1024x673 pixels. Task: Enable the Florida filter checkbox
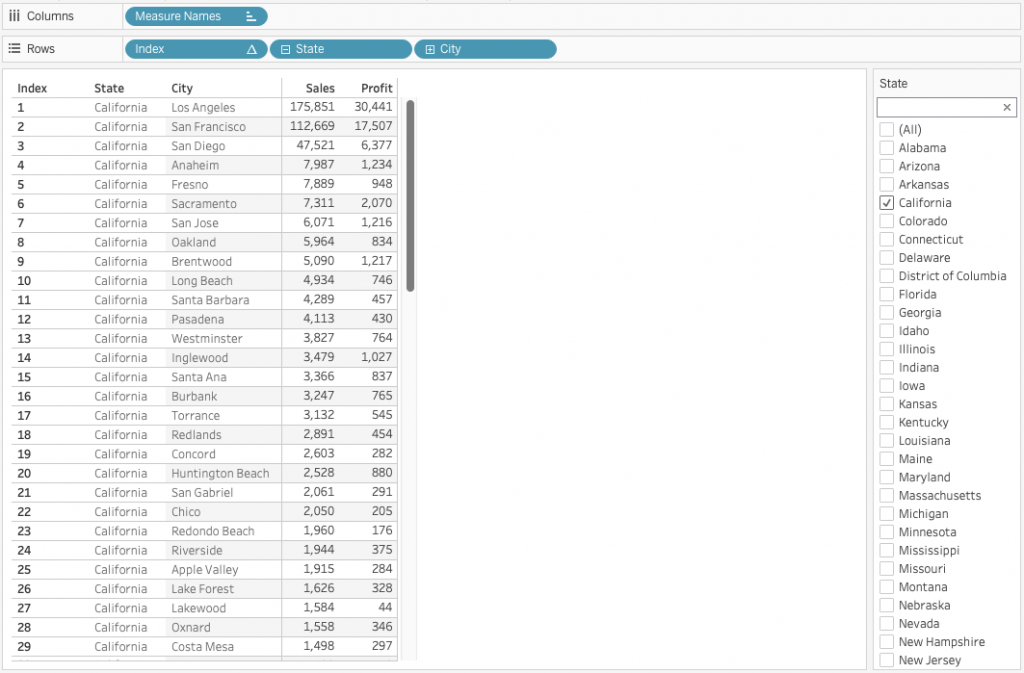[886, 295]
